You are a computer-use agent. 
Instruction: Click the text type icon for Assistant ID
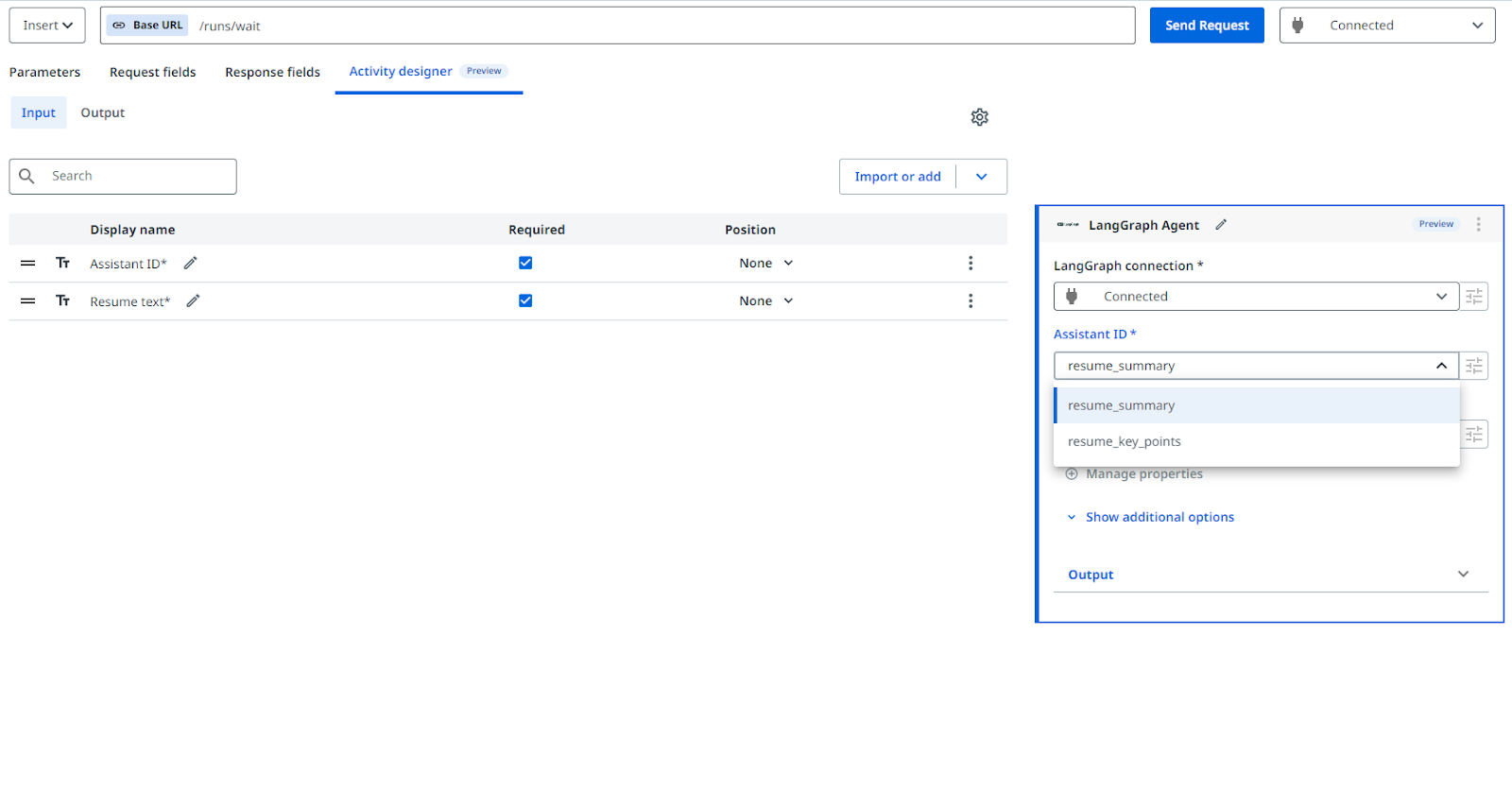(x=63, y=264)
